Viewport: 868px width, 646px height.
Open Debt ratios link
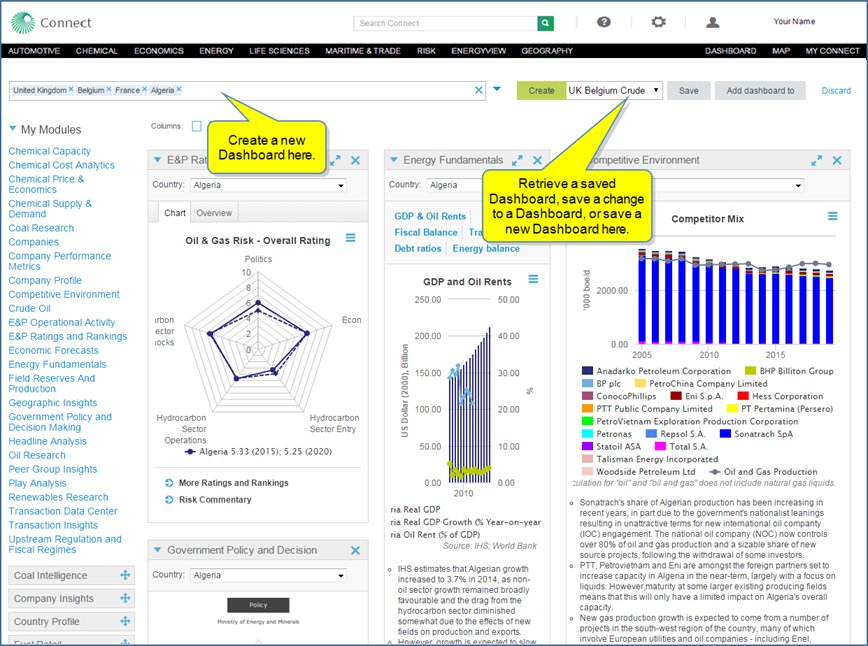pos(418,249)
